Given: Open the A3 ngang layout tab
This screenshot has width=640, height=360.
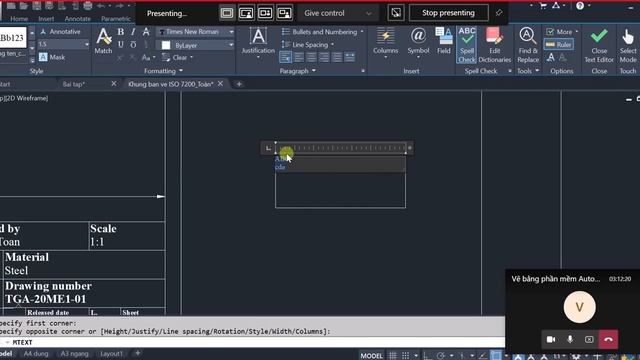Looking at the screenshot, I should [74, 353].
